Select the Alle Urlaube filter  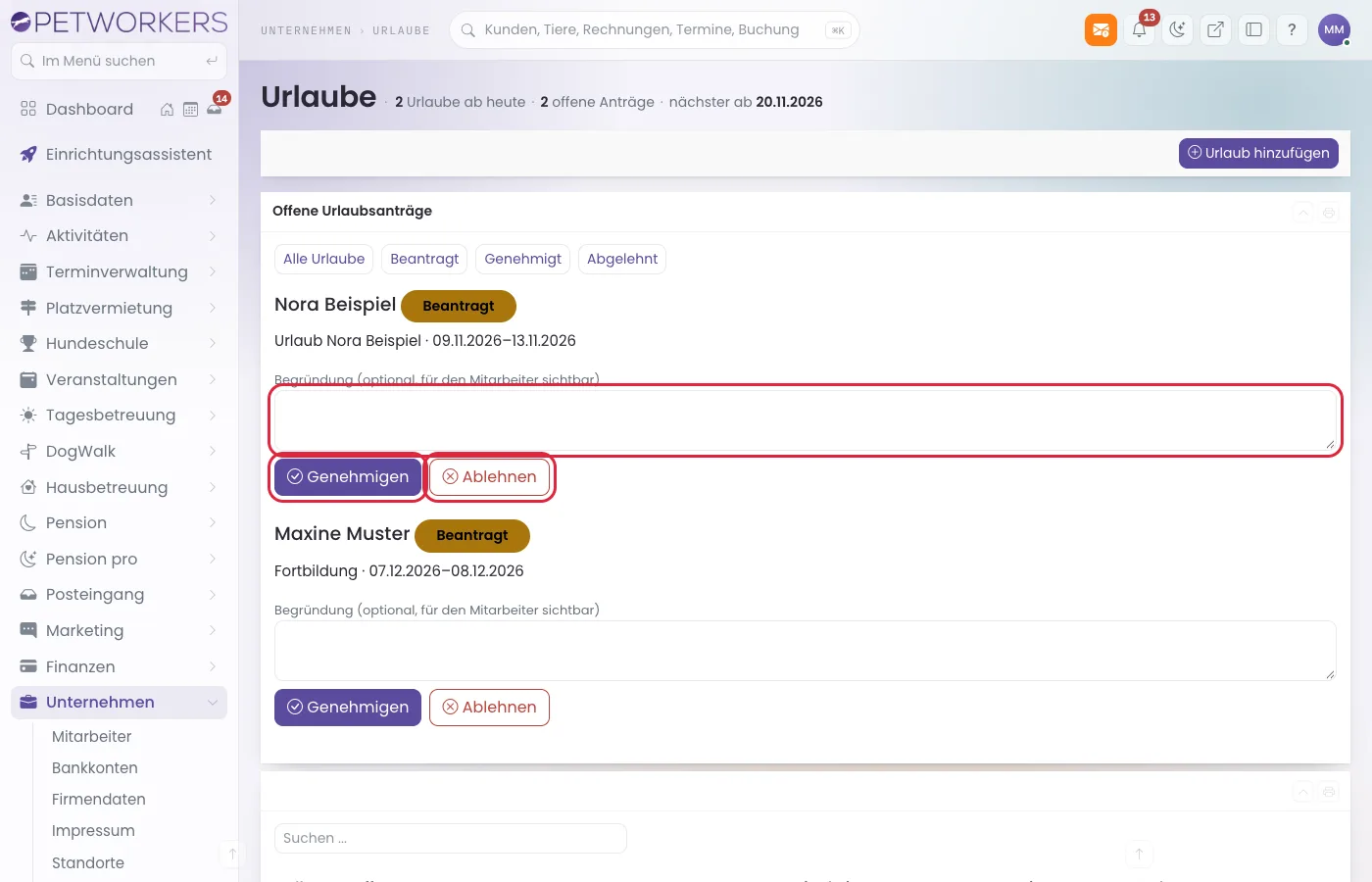[x=323, y=259]
